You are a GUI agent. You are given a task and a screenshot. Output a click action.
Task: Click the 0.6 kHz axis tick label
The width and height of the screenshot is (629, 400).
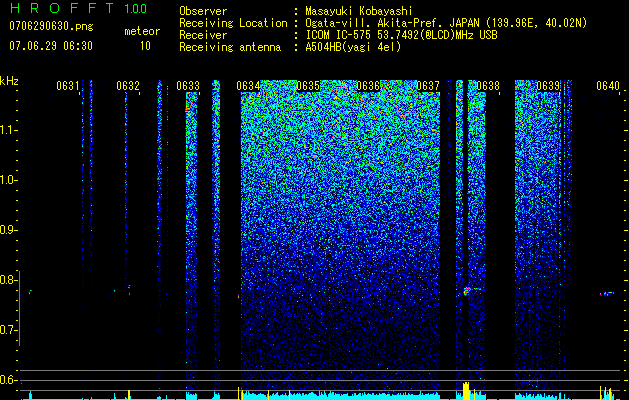pyautogui.click(x=7, y=380)
